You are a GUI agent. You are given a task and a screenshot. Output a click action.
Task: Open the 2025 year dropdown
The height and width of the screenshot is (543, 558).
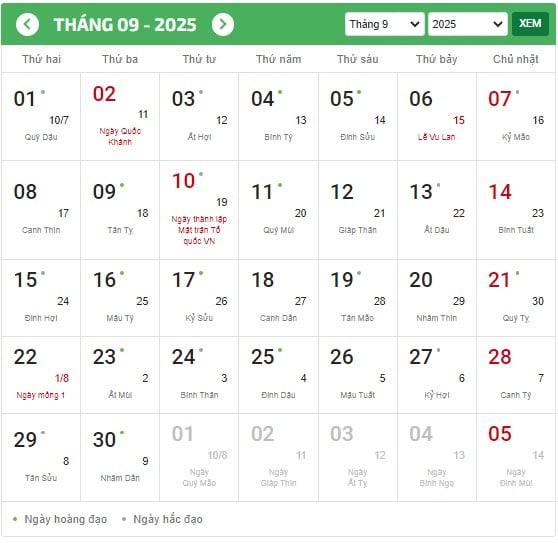tap(468, 24)
